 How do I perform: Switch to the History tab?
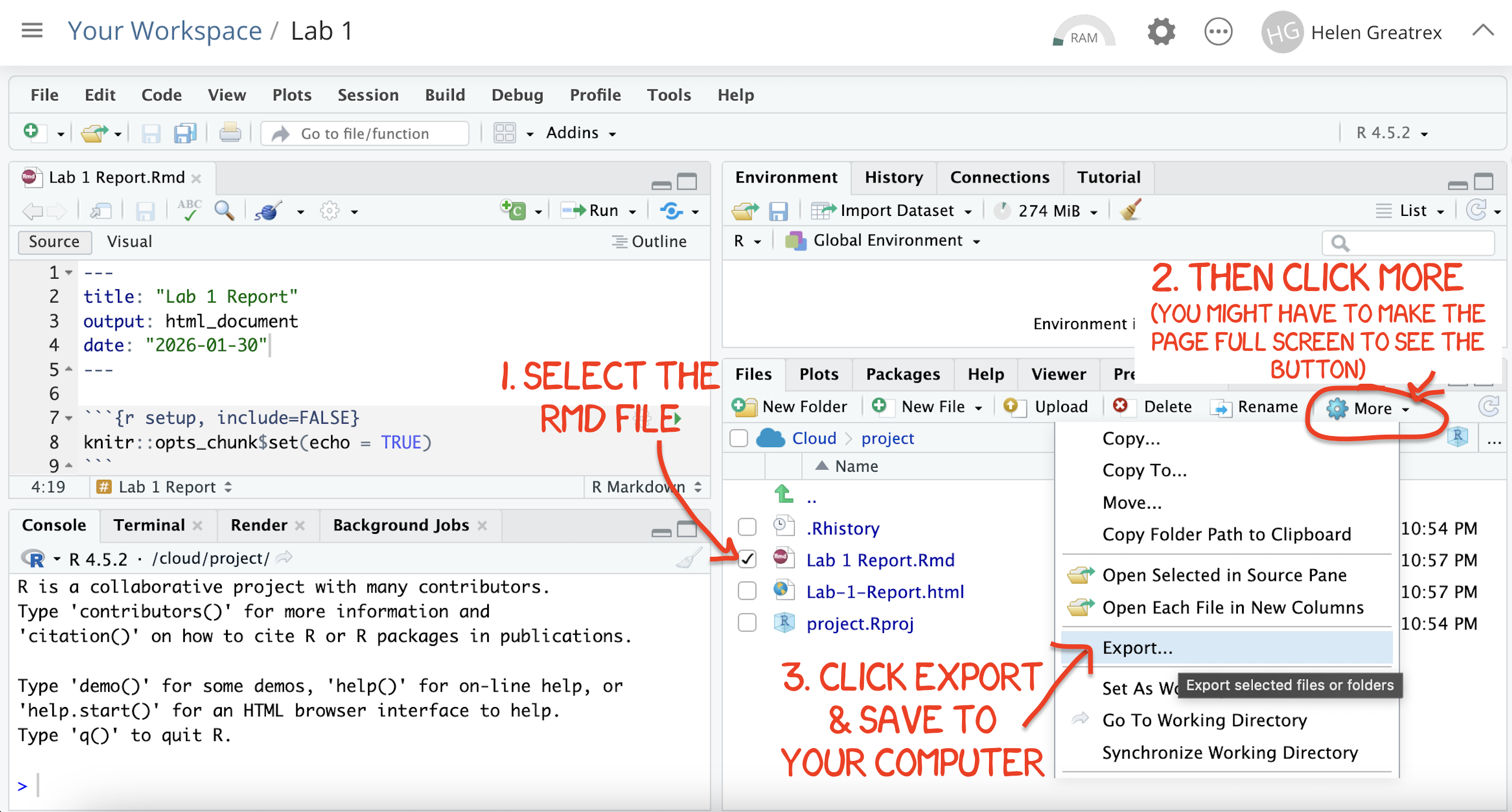pos(893,177)
